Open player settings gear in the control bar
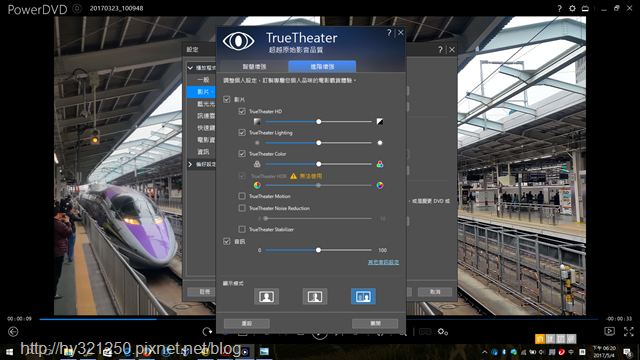The width and height of the screenshot is (640, 360). 443,332
